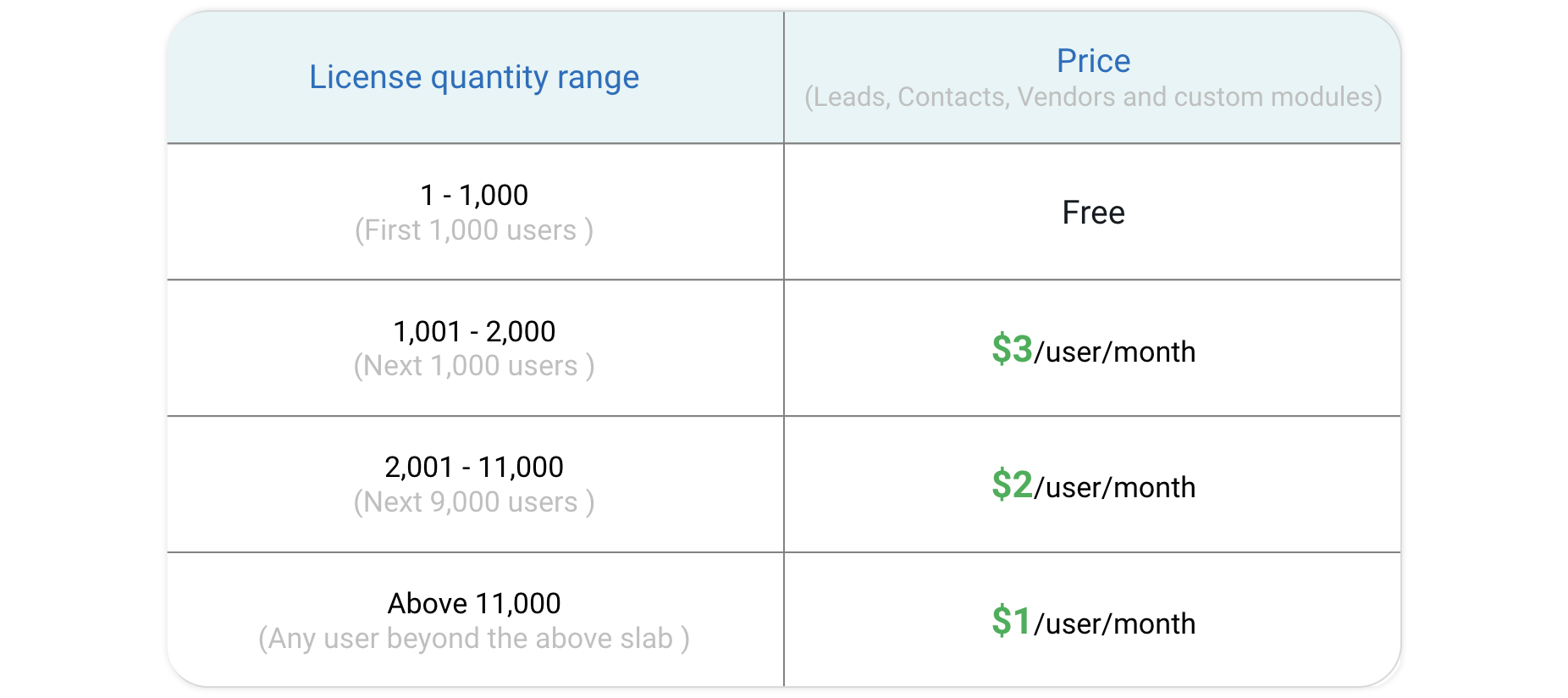Click the '(Next 9,000 users)' note
1568x698 pixels.
point(473,502)
